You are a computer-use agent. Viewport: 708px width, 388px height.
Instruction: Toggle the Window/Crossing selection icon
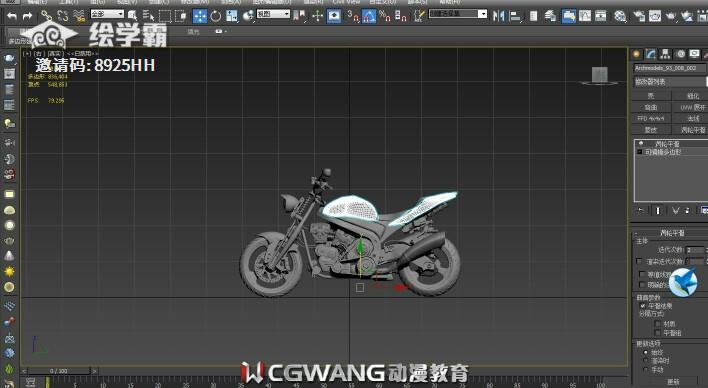point(181,16)
